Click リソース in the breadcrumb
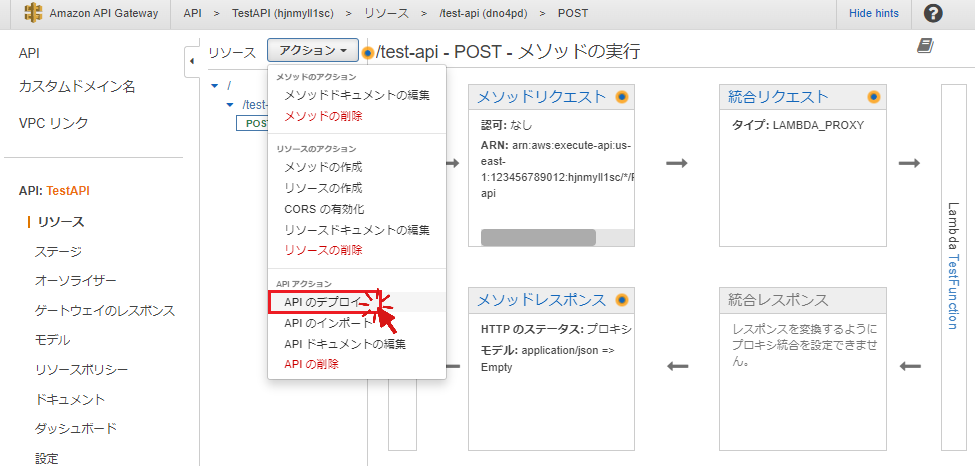The image size is (975, 466). [387, 14]
